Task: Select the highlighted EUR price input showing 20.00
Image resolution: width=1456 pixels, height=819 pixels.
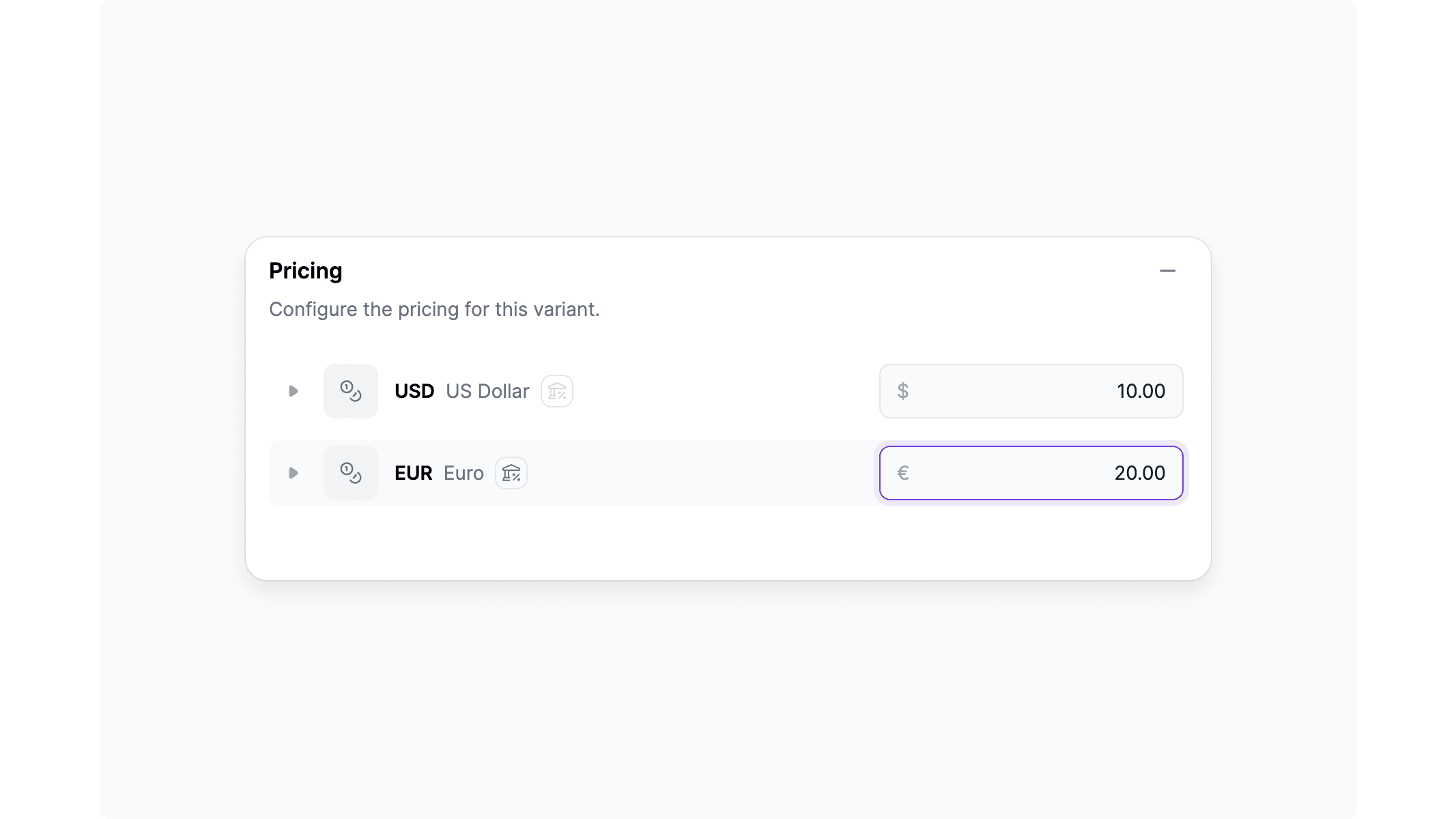Action: tap(1031, 472)
